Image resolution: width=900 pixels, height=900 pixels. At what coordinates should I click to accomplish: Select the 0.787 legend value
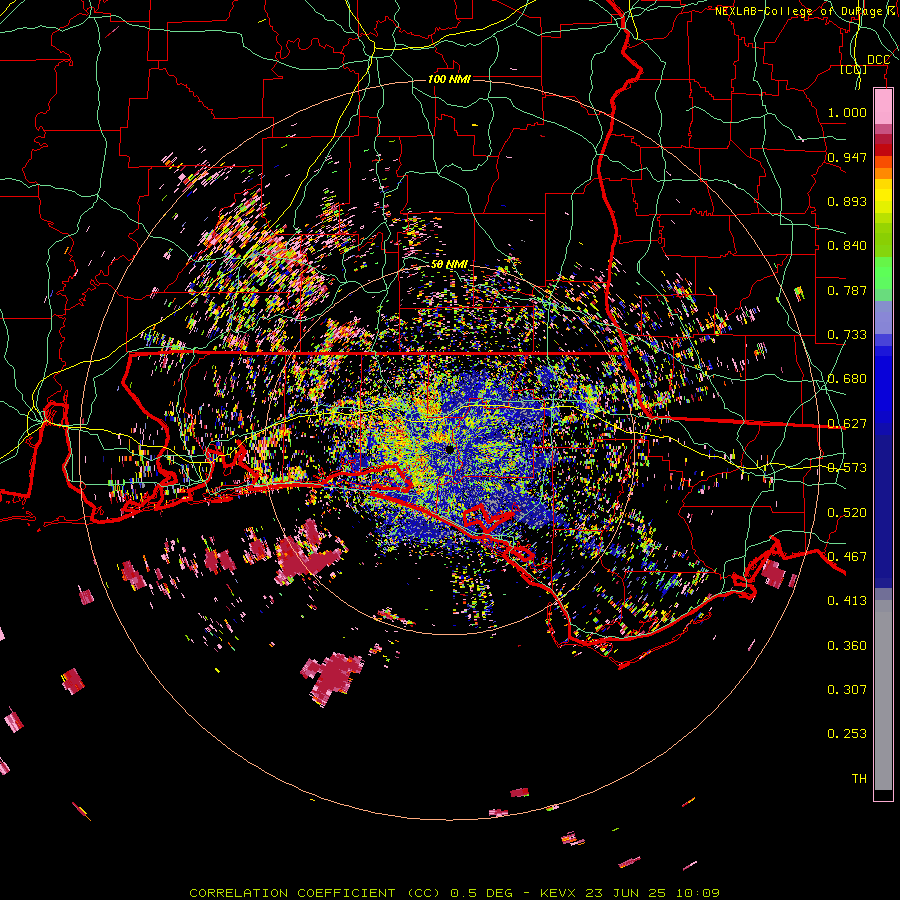click(847, 290)
